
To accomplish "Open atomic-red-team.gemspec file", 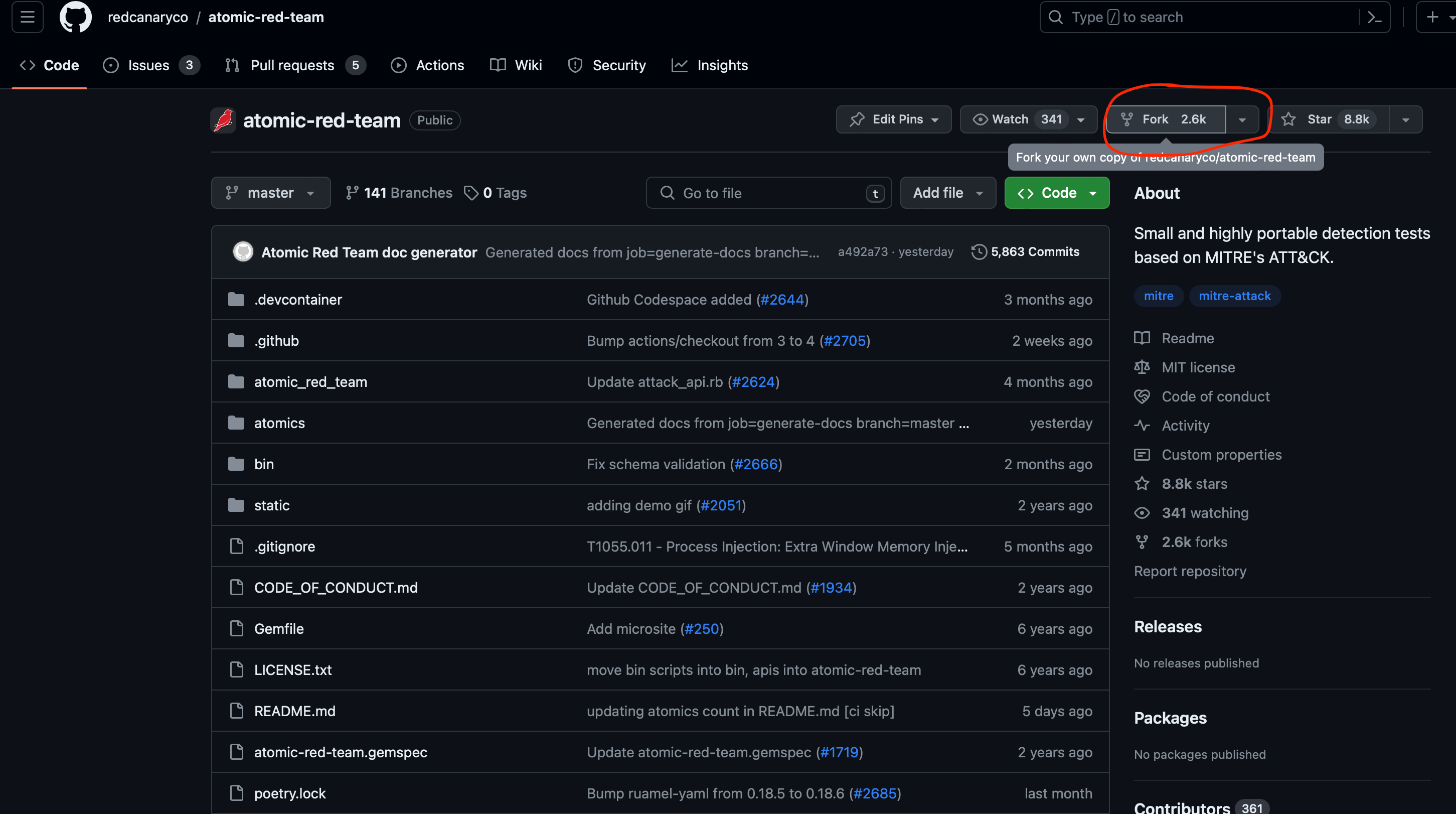I will click(340, 752).
